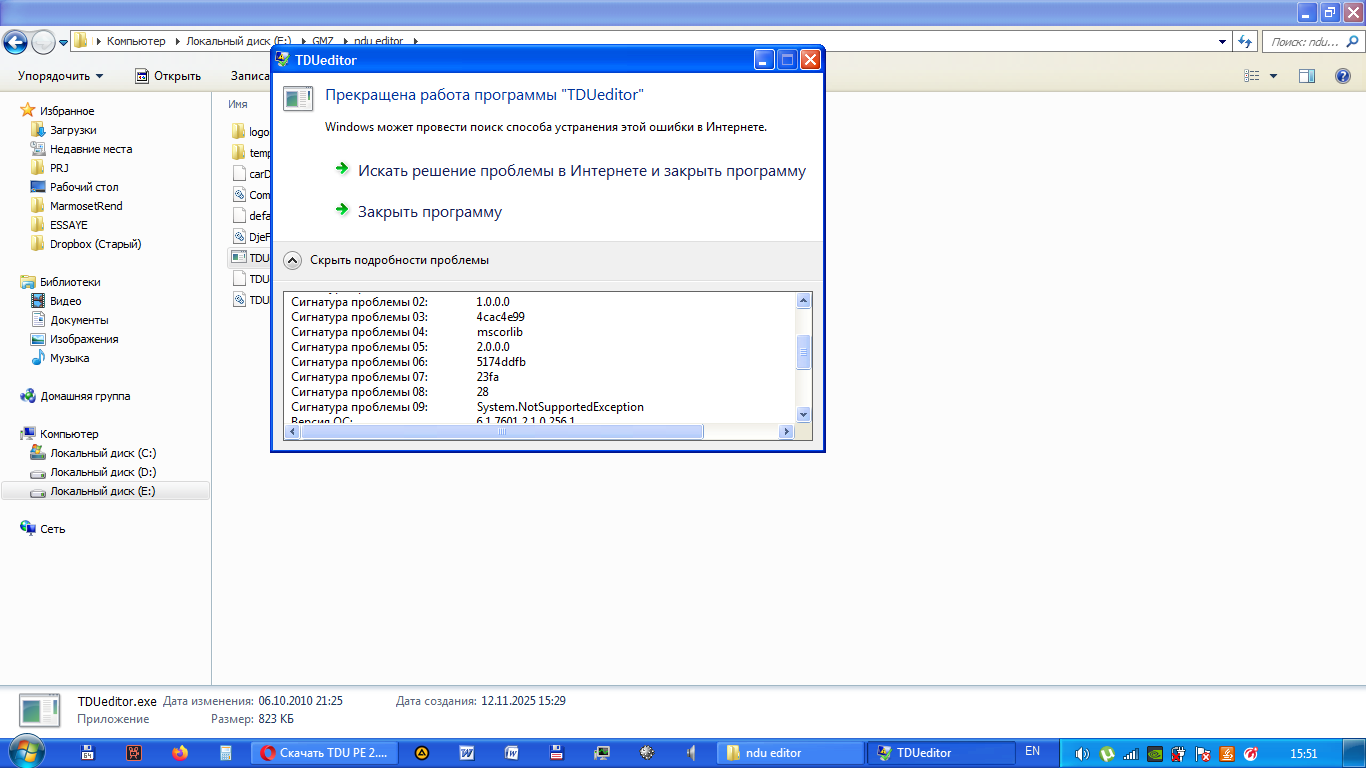Open the 'Видео' library
Image resolution: width=1366 pixels, height=768 pixels.
click(66, 301)
